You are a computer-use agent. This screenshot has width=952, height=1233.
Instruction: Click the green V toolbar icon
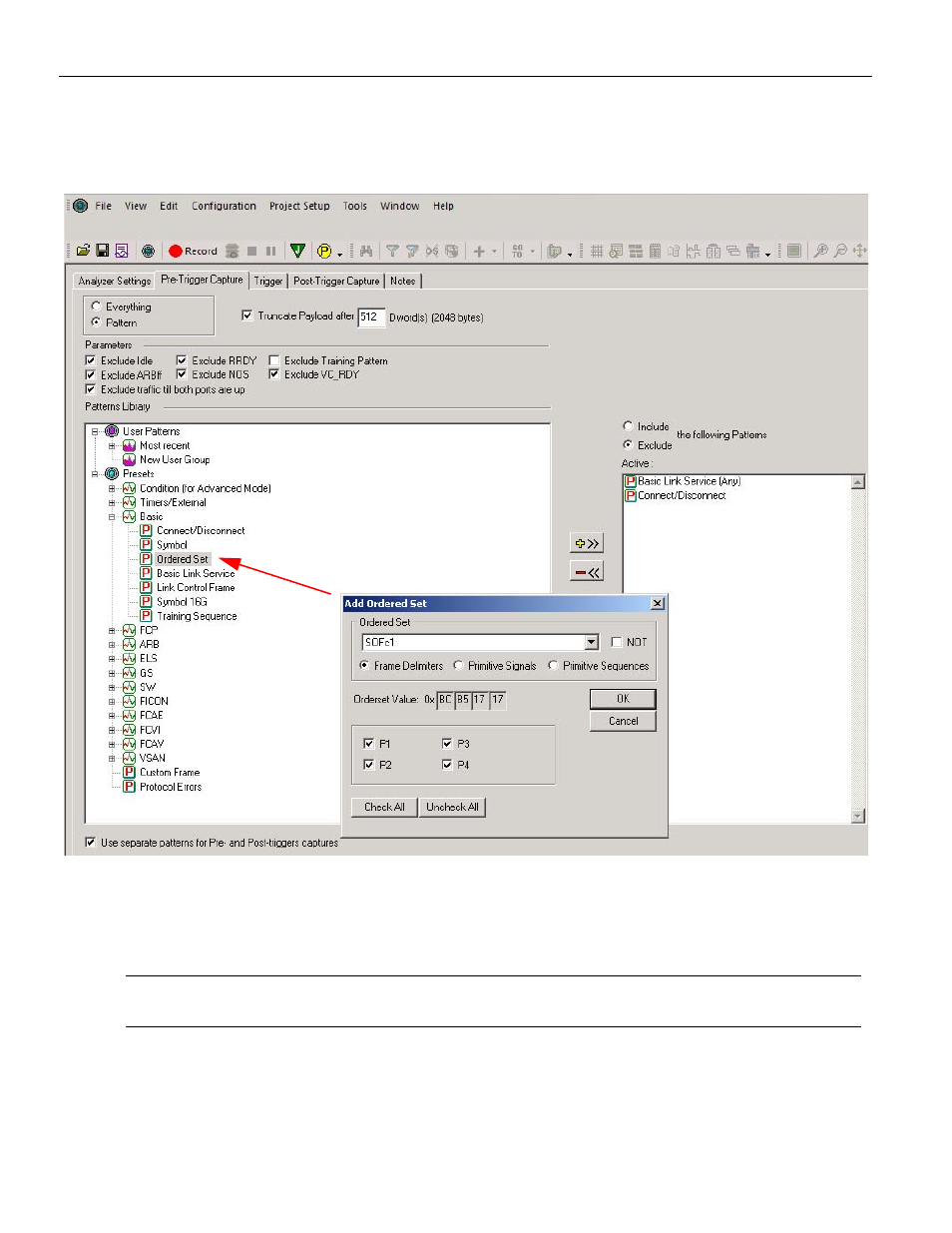(297, 251)
